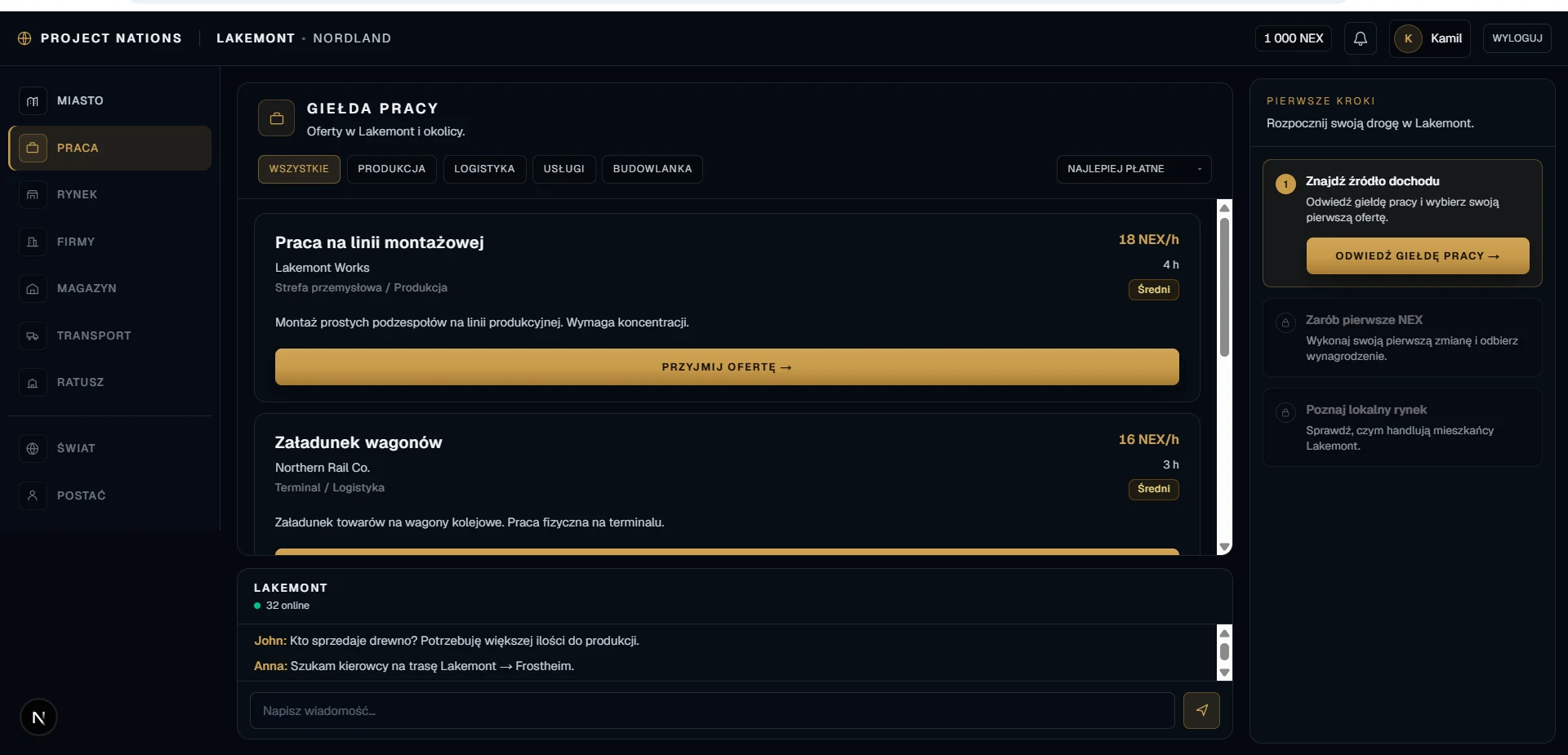The width and height of the screenshot is (1568, 755).
Task: Click the Postać person icon
Action: click(x=33, y=495)
